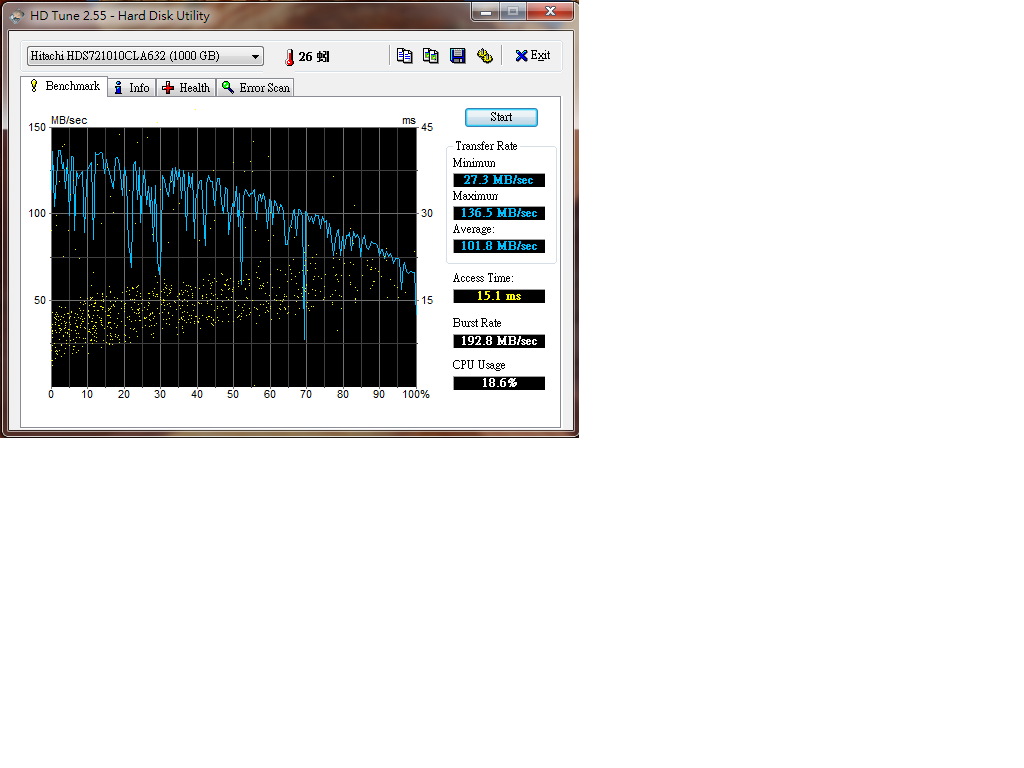Minimize the HD Tune window

click(486, 11)
